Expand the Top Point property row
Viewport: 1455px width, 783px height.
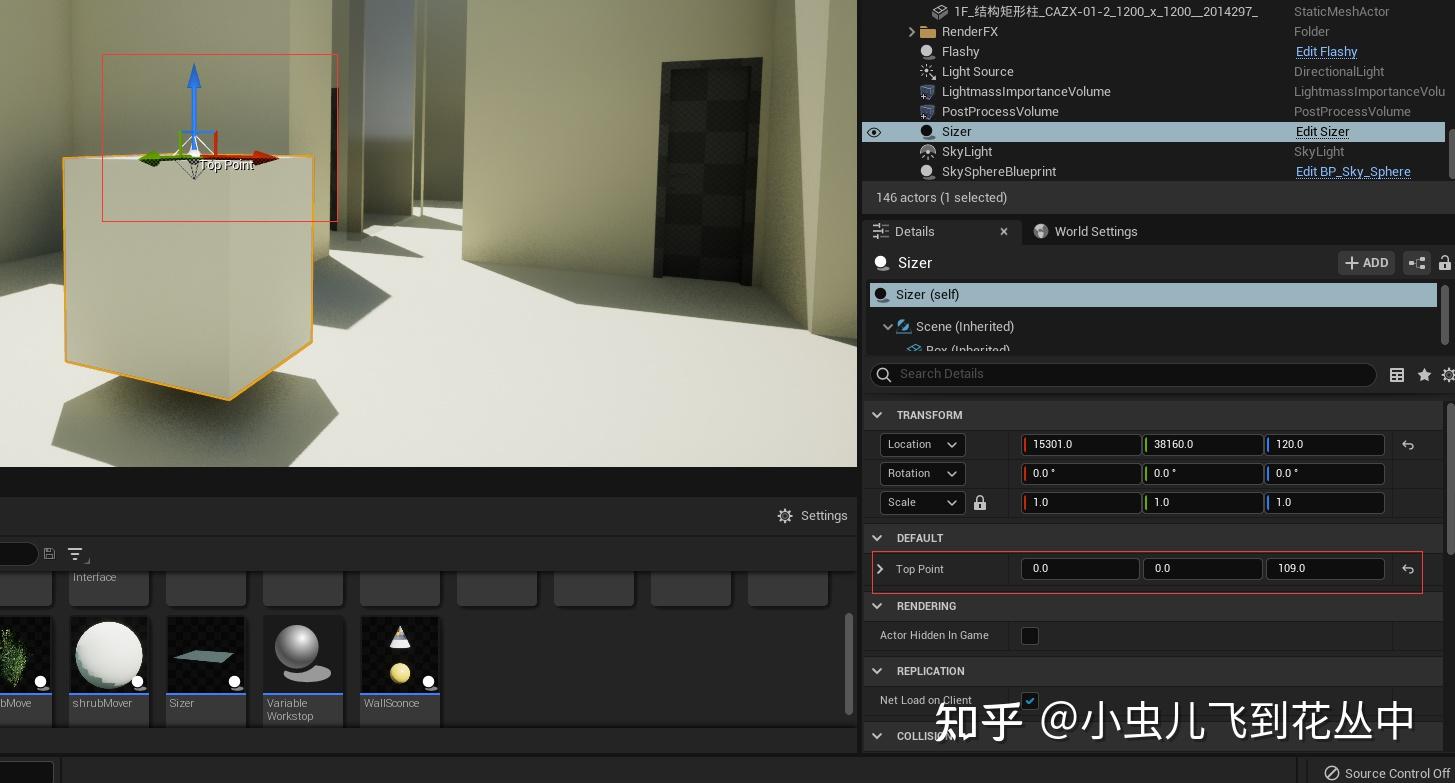click(x=880, y=568)
